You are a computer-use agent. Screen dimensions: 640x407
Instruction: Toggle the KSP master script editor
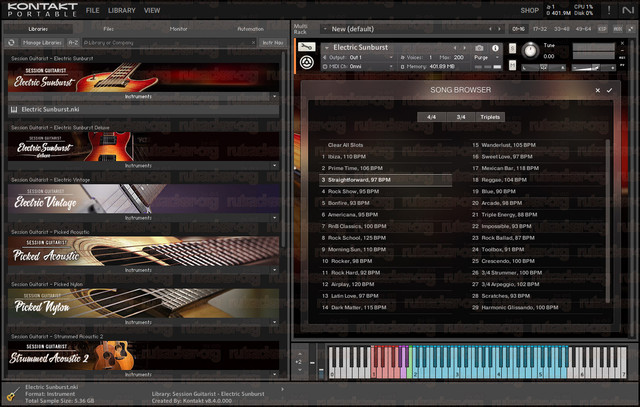(602, 29)
